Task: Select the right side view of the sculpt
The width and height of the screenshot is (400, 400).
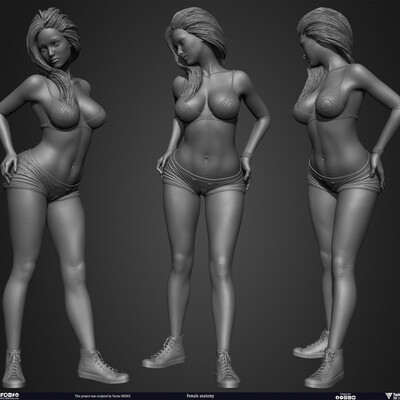Action: (347, 198)
